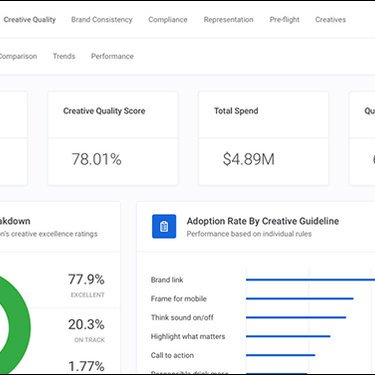Click the Frame for mobile bar
This screenshot has height=375, width=375.
click(300, 299)
